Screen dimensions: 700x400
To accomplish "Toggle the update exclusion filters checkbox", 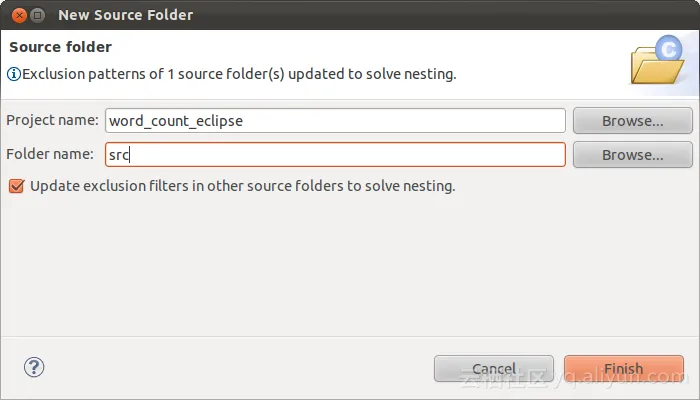I will (15, 186).
